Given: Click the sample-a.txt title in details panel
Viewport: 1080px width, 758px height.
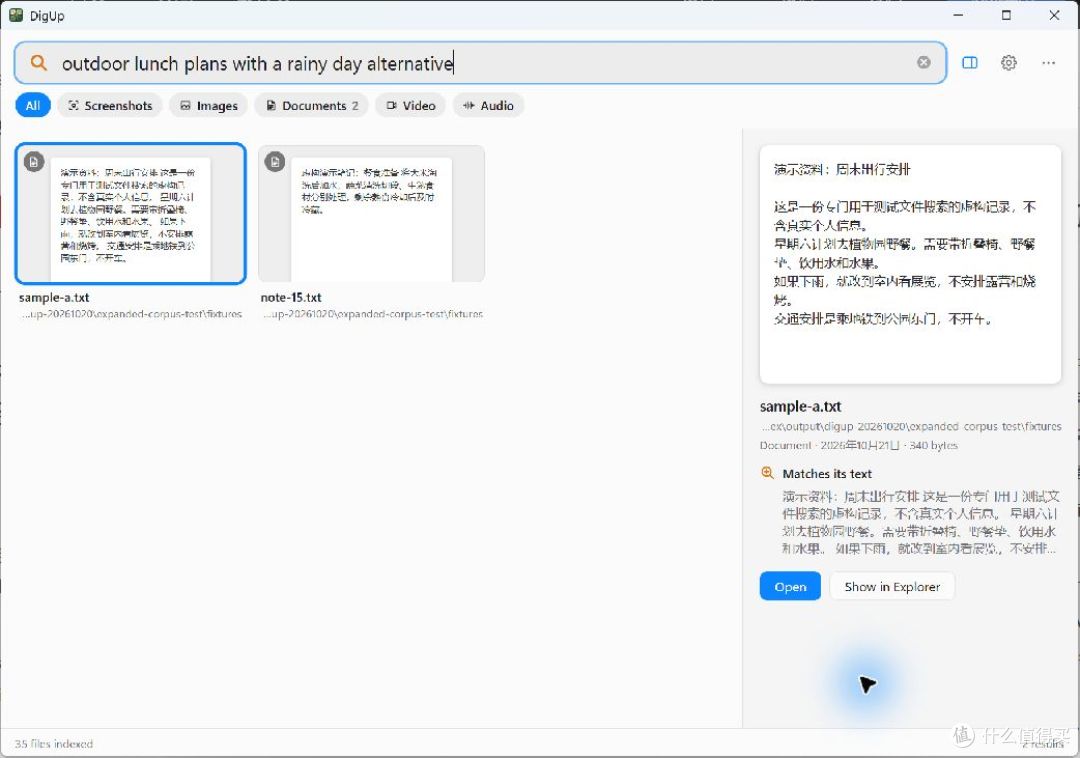Looking at the screenshot, I should click(x=800, y=406).
